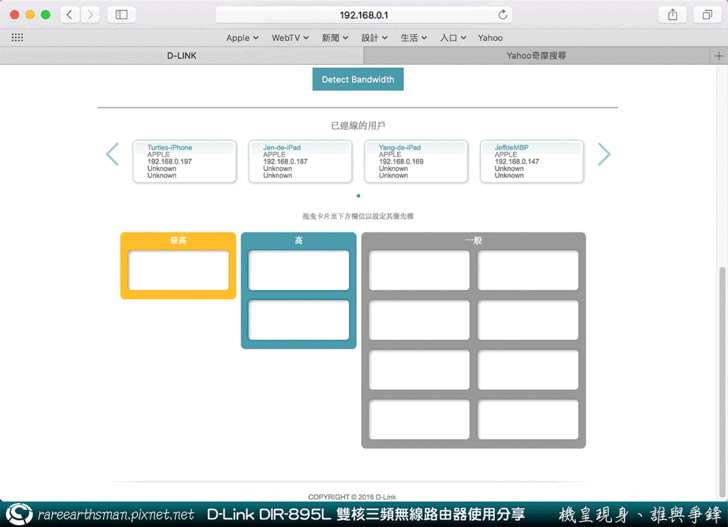Click the carousel page indicator dot
The height and width of the screenshot is (527, 728).
[x=358, y=195]
